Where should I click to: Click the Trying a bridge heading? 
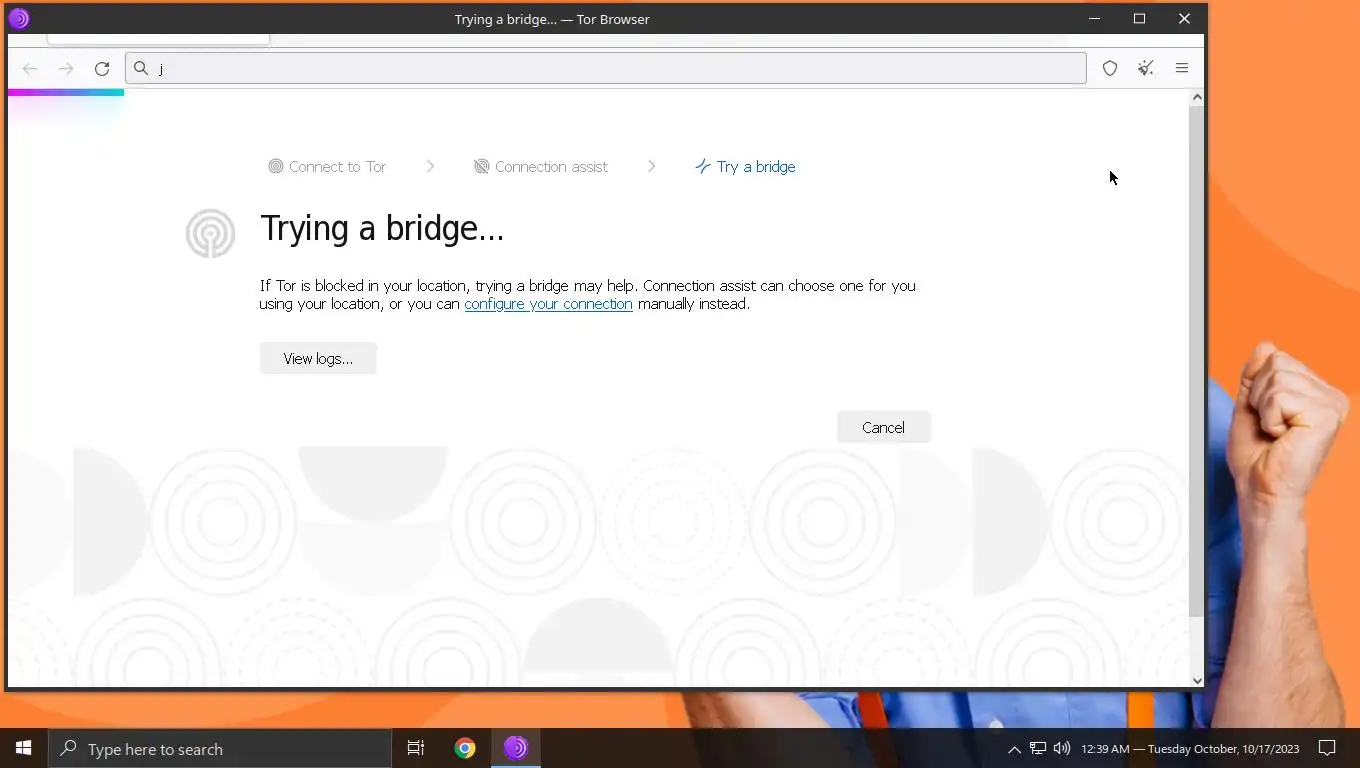point(382,229)
